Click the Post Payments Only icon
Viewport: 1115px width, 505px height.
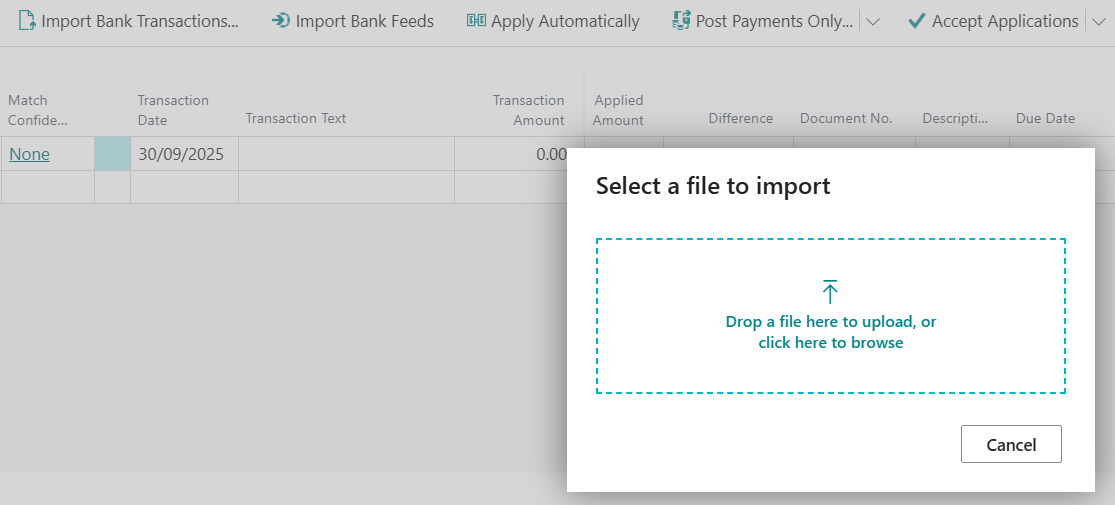point(682,21)
